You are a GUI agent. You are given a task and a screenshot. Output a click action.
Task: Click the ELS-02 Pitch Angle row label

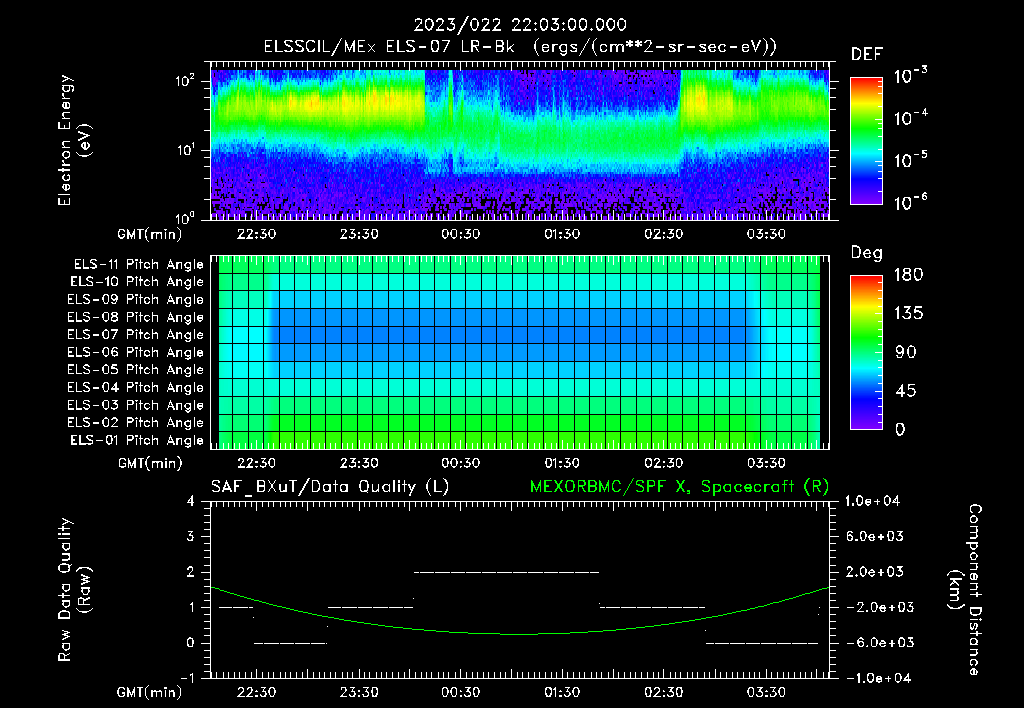click(x=135, y=423)
